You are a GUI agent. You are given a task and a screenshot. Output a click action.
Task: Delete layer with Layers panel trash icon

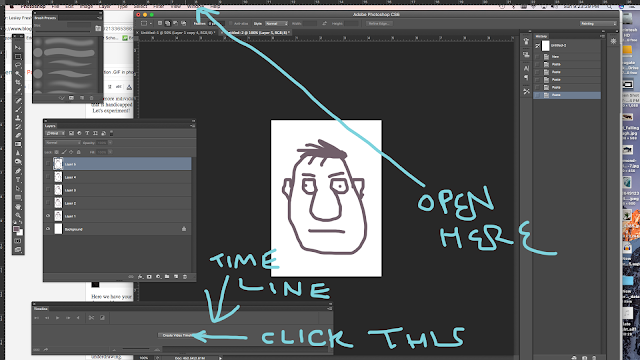point(185,277)
